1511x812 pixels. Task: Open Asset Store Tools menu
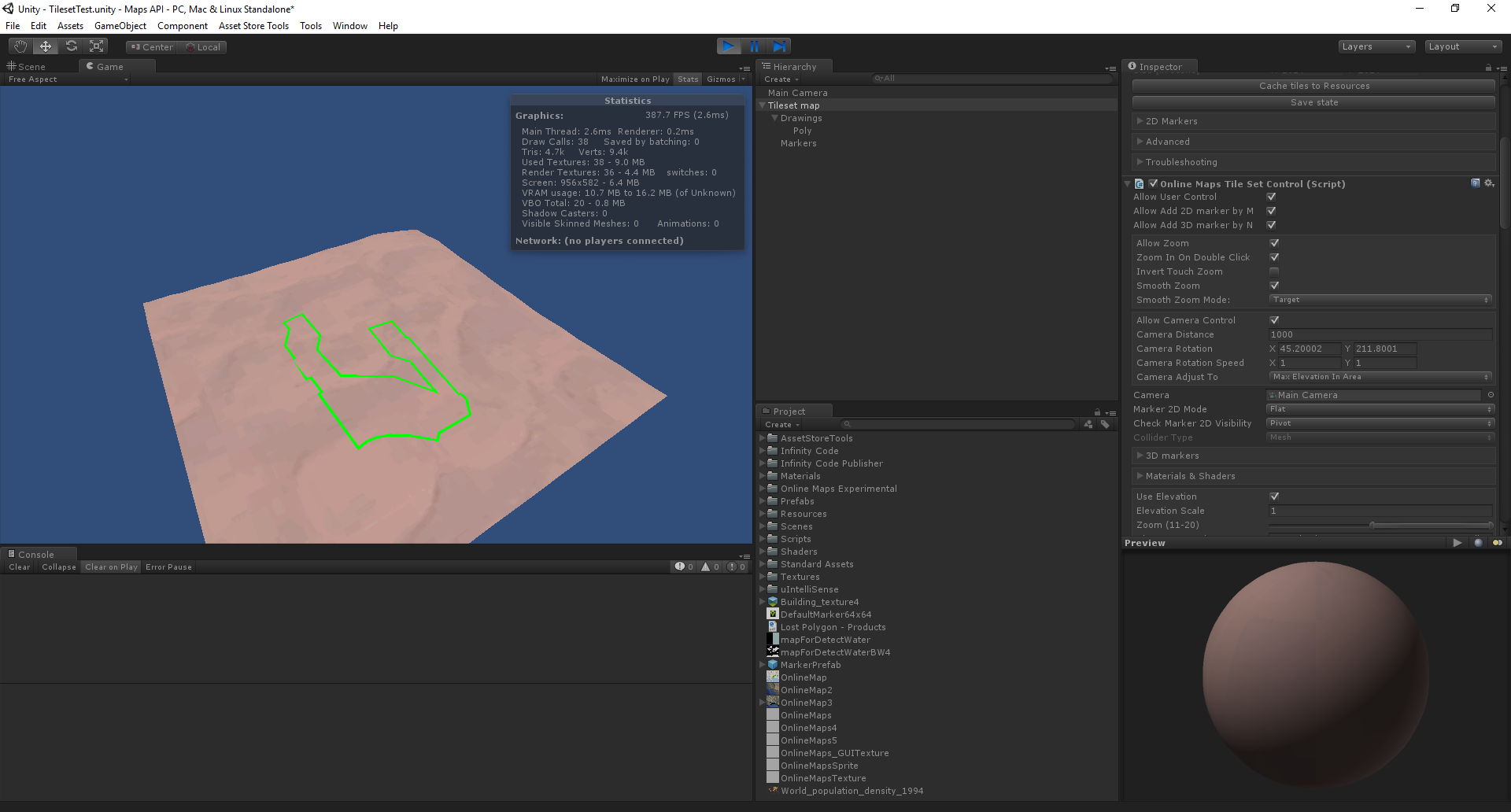click(253, 26)
